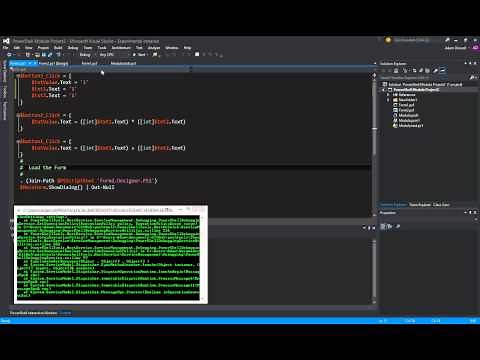Open the Analyze menu

tap(154, 48)
